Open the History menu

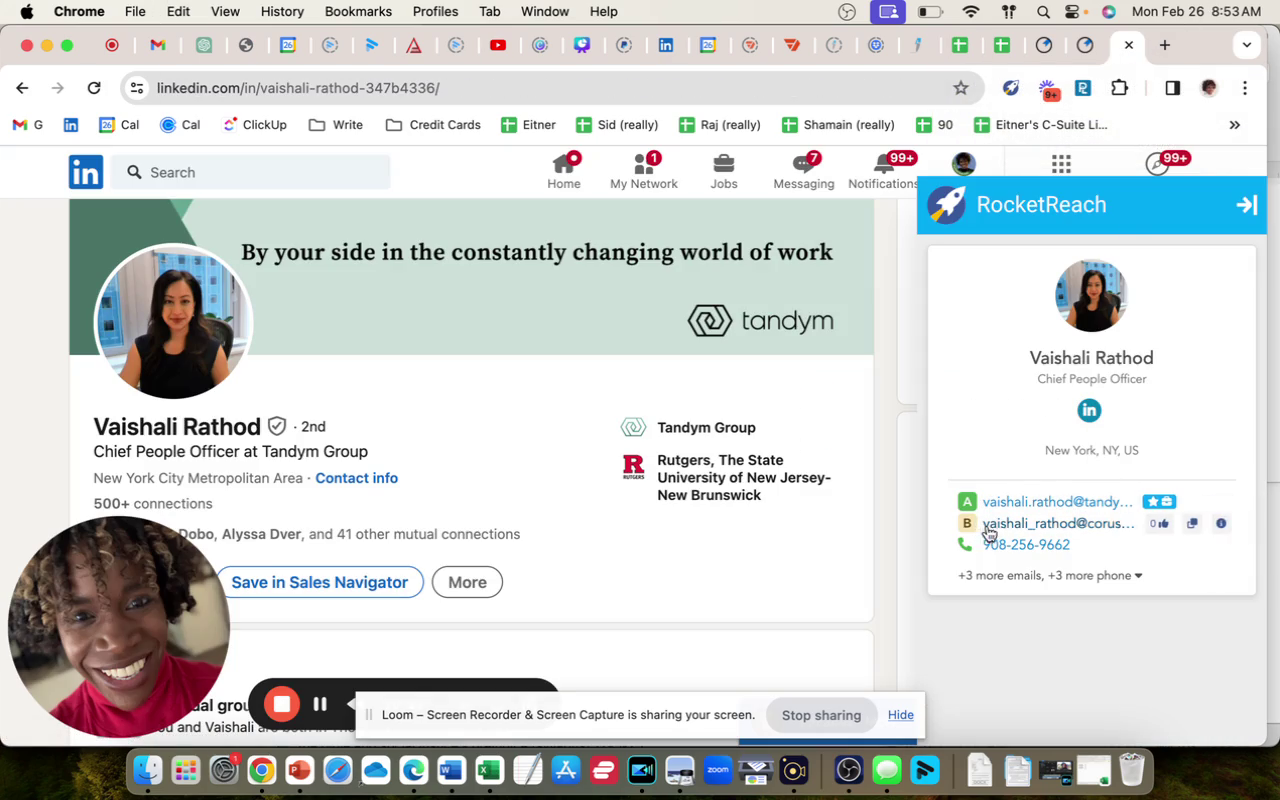click(282, 12)
